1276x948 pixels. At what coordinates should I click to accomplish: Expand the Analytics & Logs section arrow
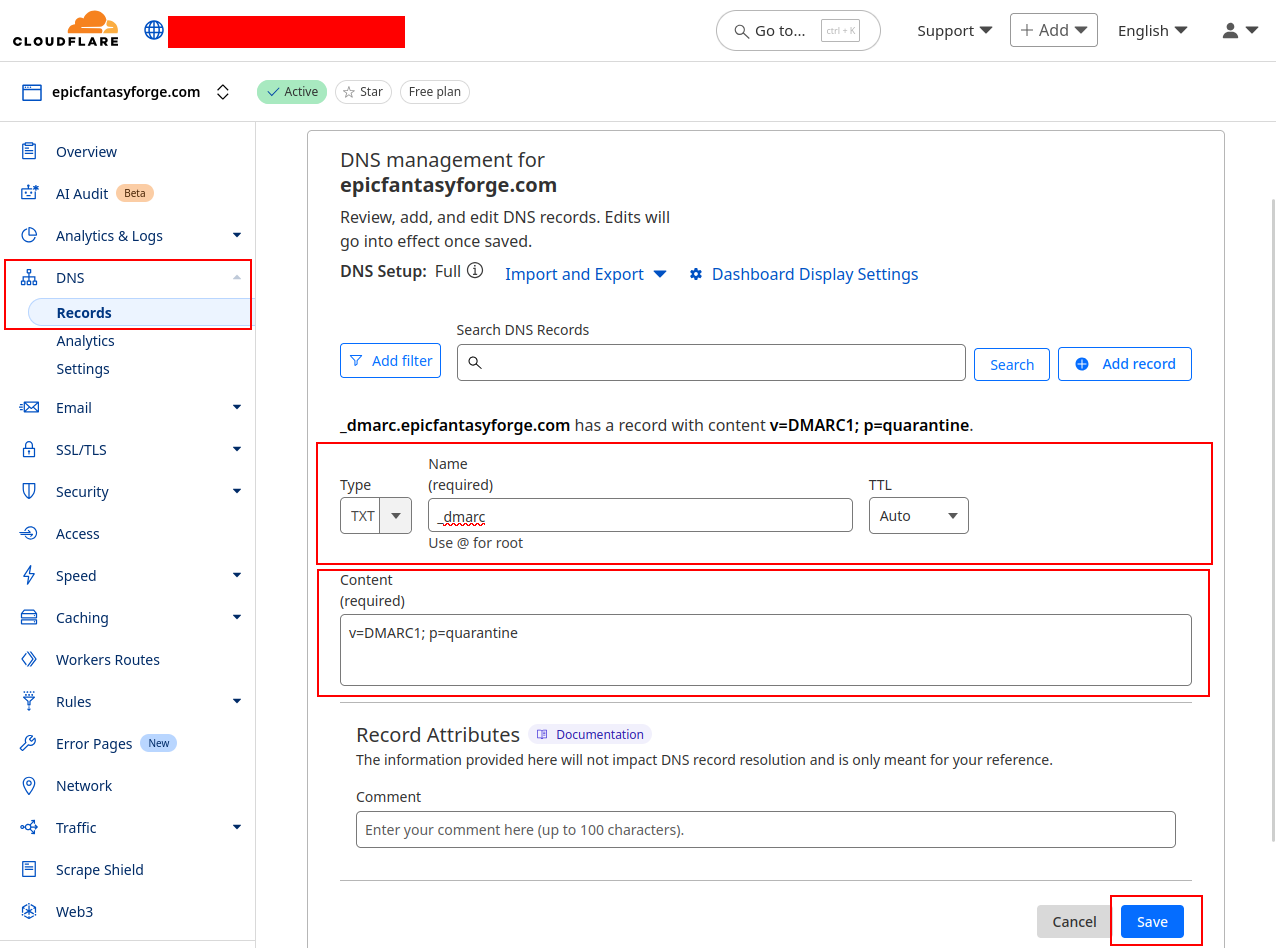(x=237, y=235)
